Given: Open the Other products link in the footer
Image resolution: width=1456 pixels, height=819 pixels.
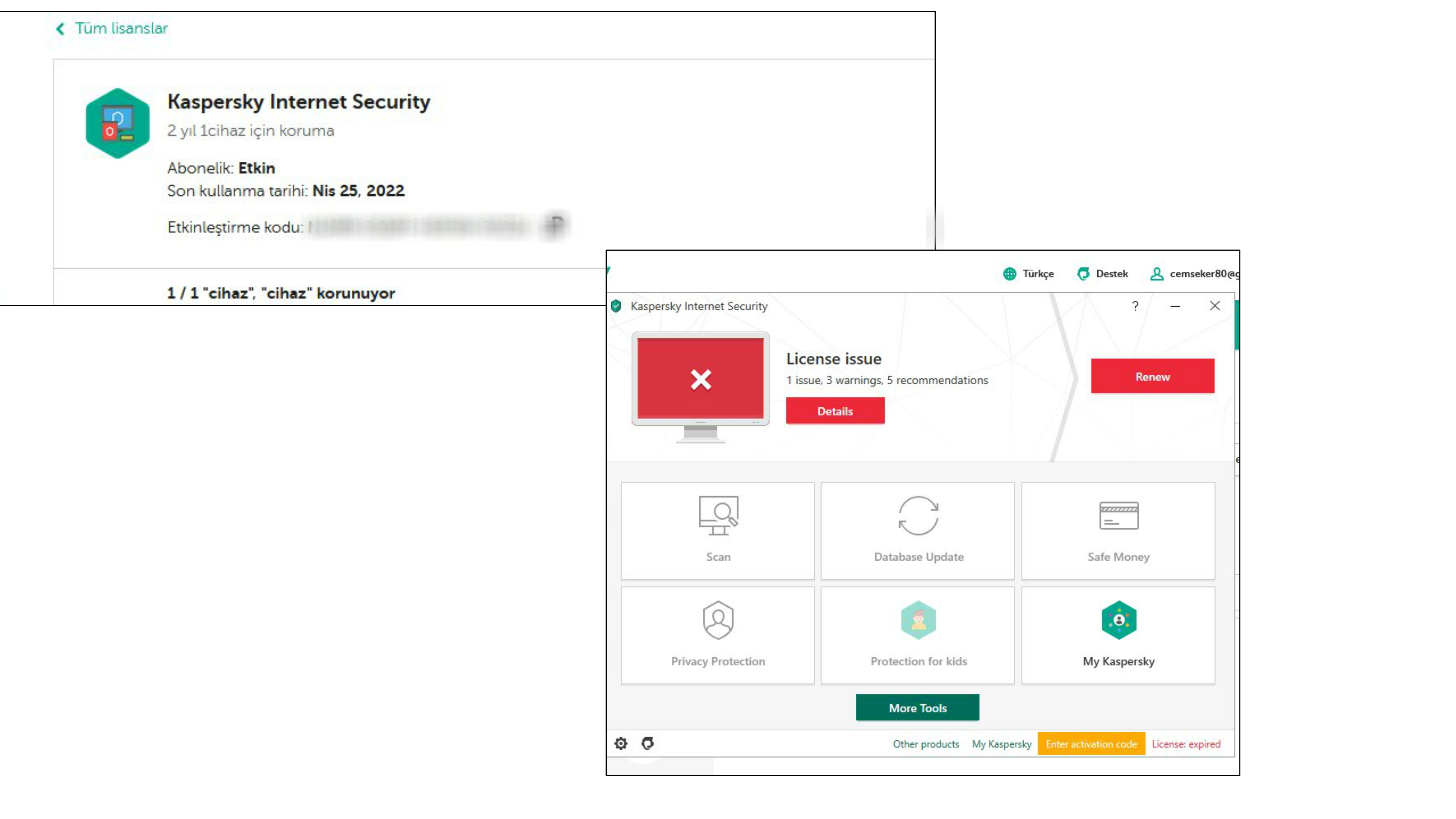Looking at the screenshot, I should point(926,744).
